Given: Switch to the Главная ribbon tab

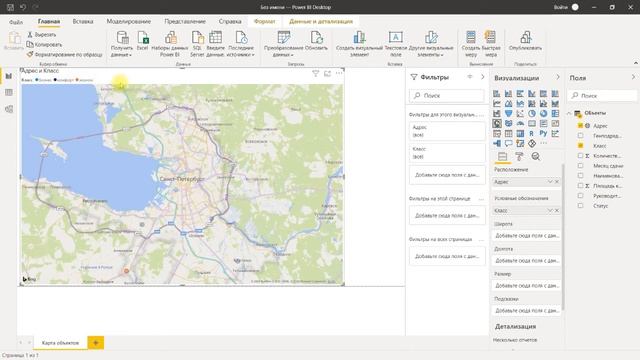Looking at the screenshot, I should point(49,21).
